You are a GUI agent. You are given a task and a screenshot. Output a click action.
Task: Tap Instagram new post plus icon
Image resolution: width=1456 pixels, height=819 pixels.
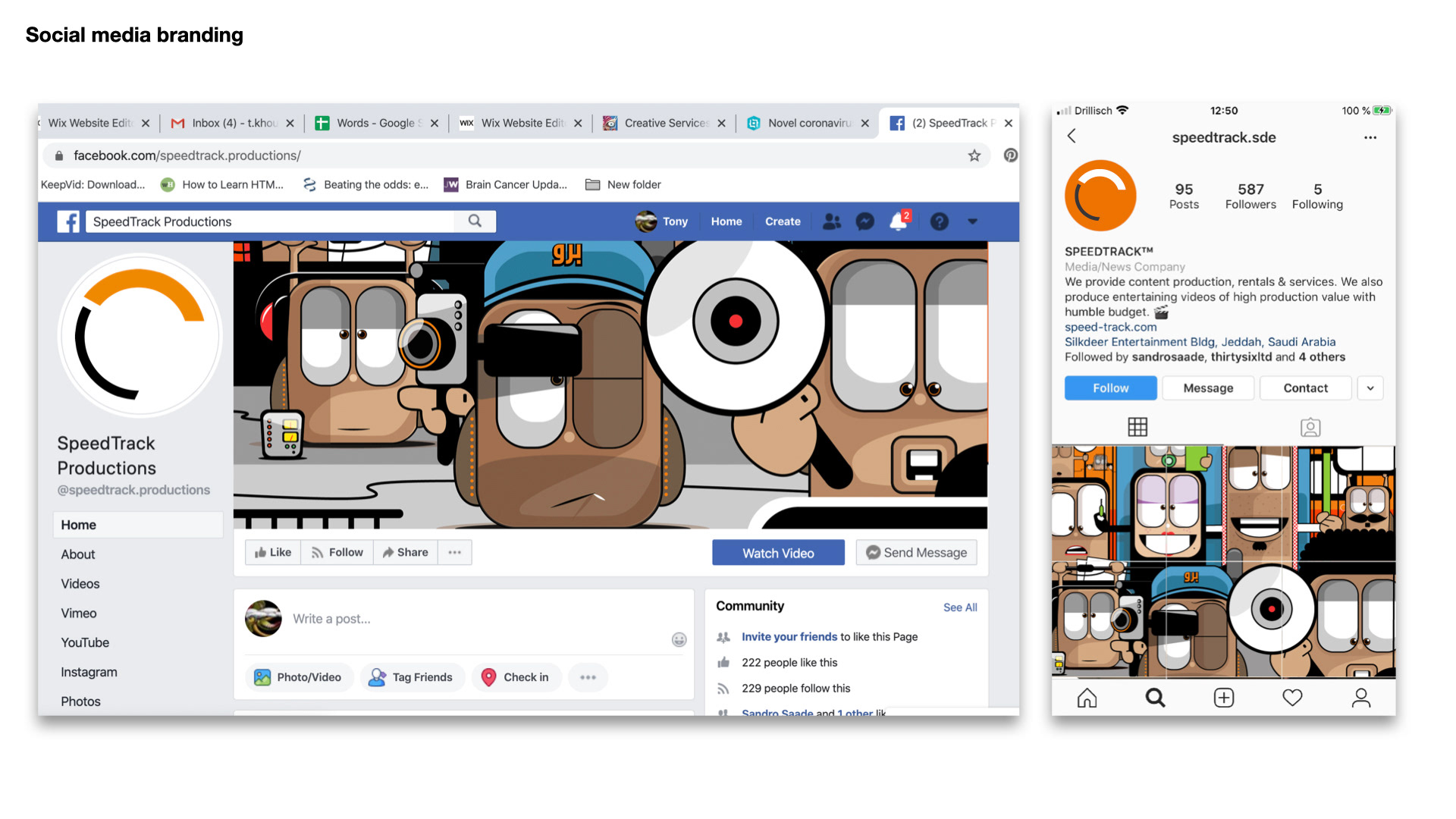[x=1224, y=698]
